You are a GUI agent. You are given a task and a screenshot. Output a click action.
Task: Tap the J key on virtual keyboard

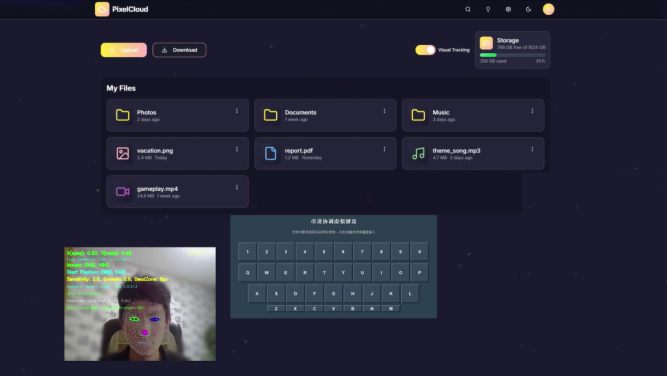pyautogui.click(x=372, y=293)
